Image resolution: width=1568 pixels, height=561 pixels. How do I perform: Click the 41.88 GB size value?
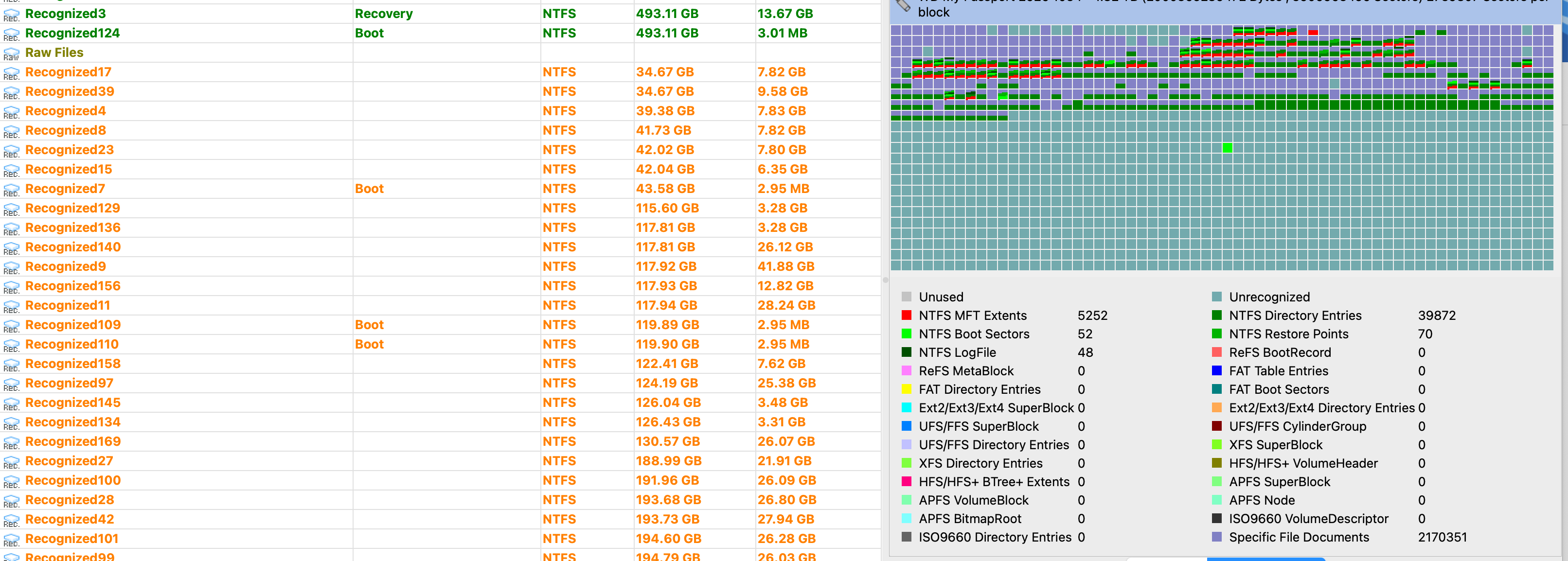(785, 266)
